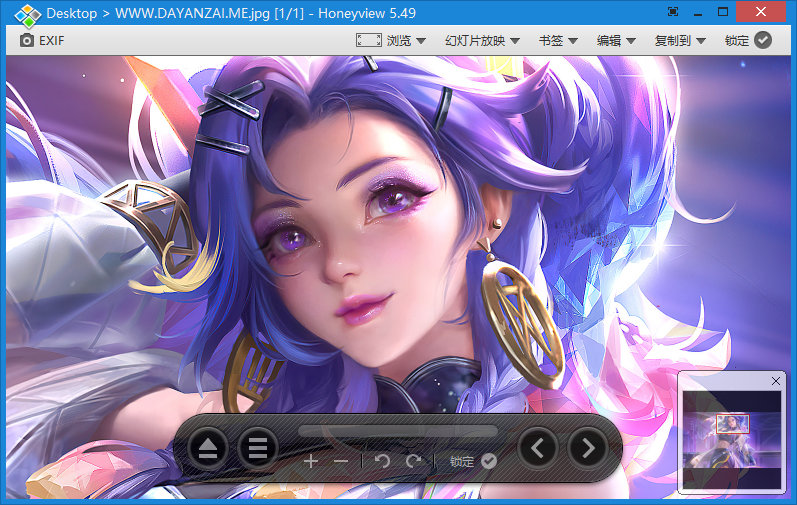The width and height of the screenshot is (797, 505).
Task: Expand the 浏览 dropdown
Action: pos(391,41)
